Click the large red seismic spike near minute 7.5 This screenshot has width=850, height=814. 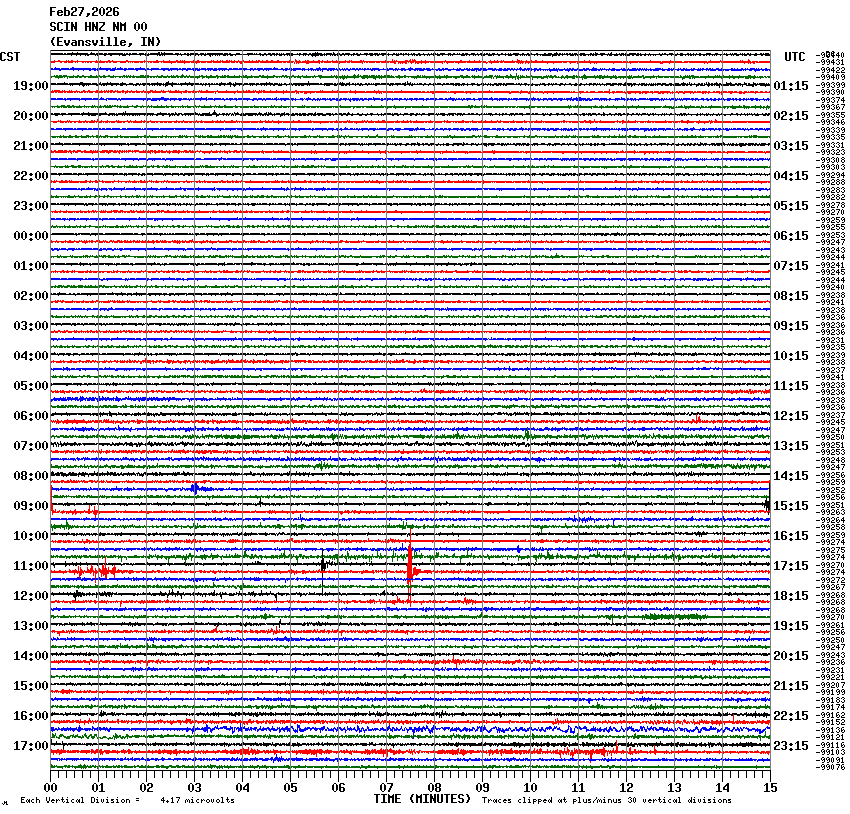point(410,571)
